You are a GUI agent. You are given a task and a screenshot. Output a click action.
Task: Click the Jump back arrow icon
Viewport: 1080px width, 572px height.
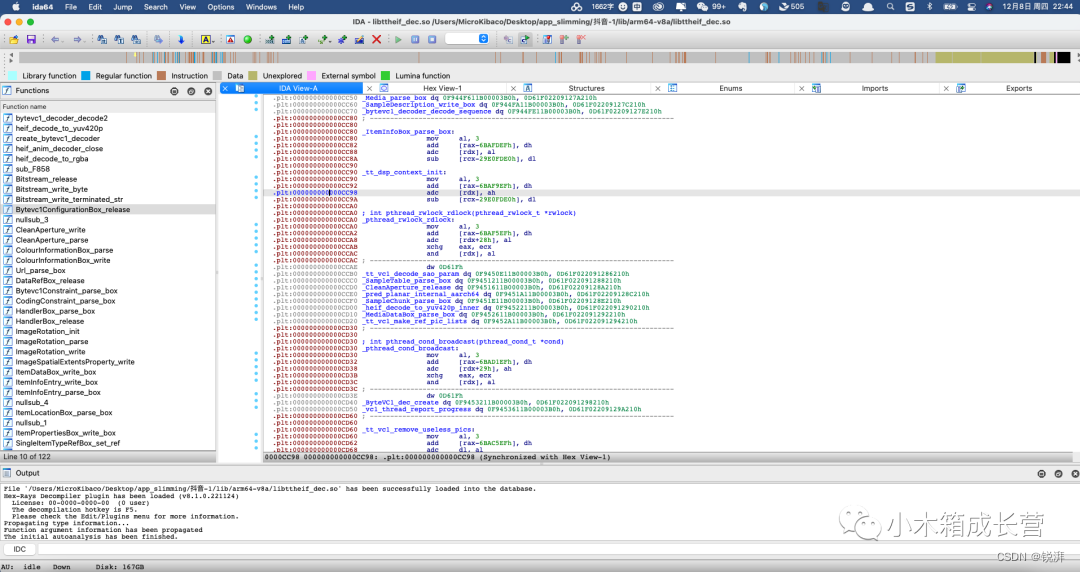[55, 39]
